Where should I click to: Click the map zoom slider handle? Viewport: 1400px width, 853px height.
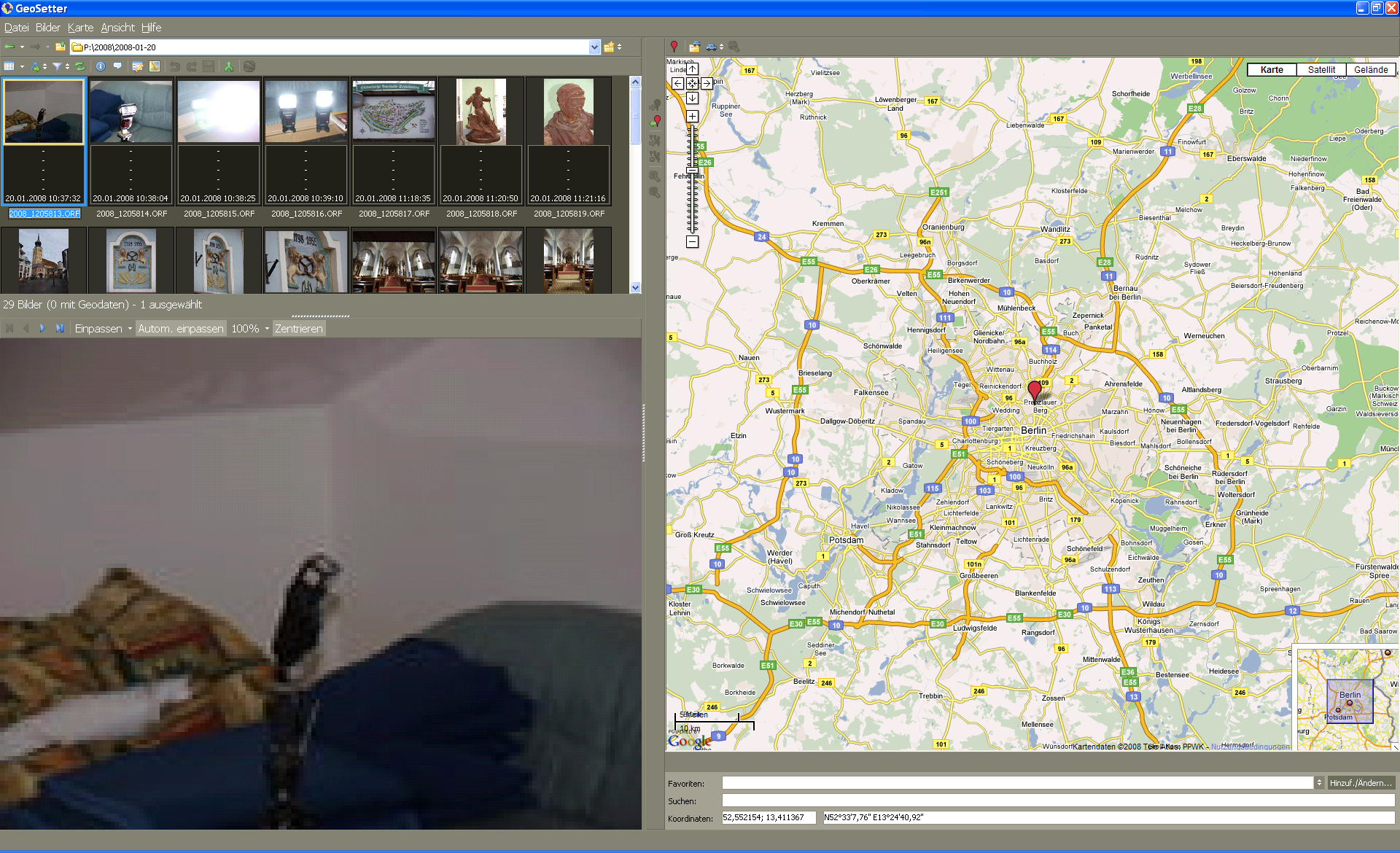[x=692, y=171]
